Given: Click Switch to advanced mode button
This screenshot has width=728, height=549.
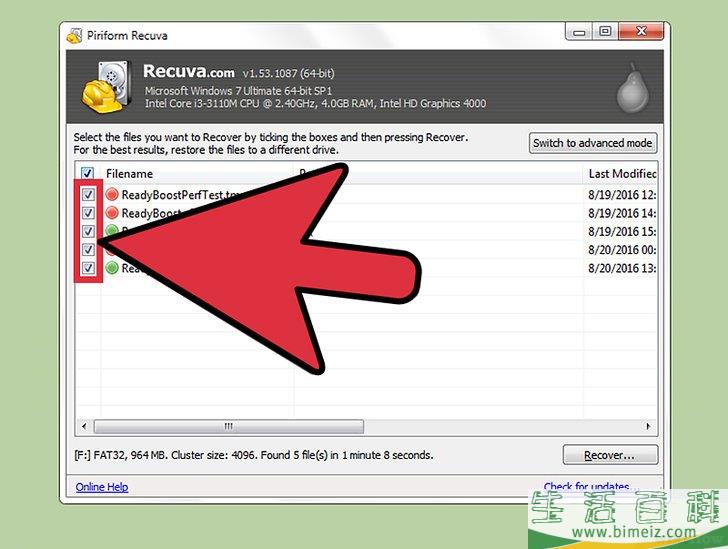Looking at the screenshot, I should tap(593, 143).
